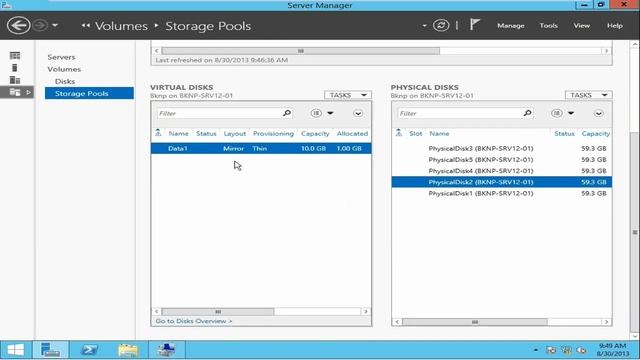Sort Virtual Disks by Capacity column
640x360 pixels.
tap(315, 133)
